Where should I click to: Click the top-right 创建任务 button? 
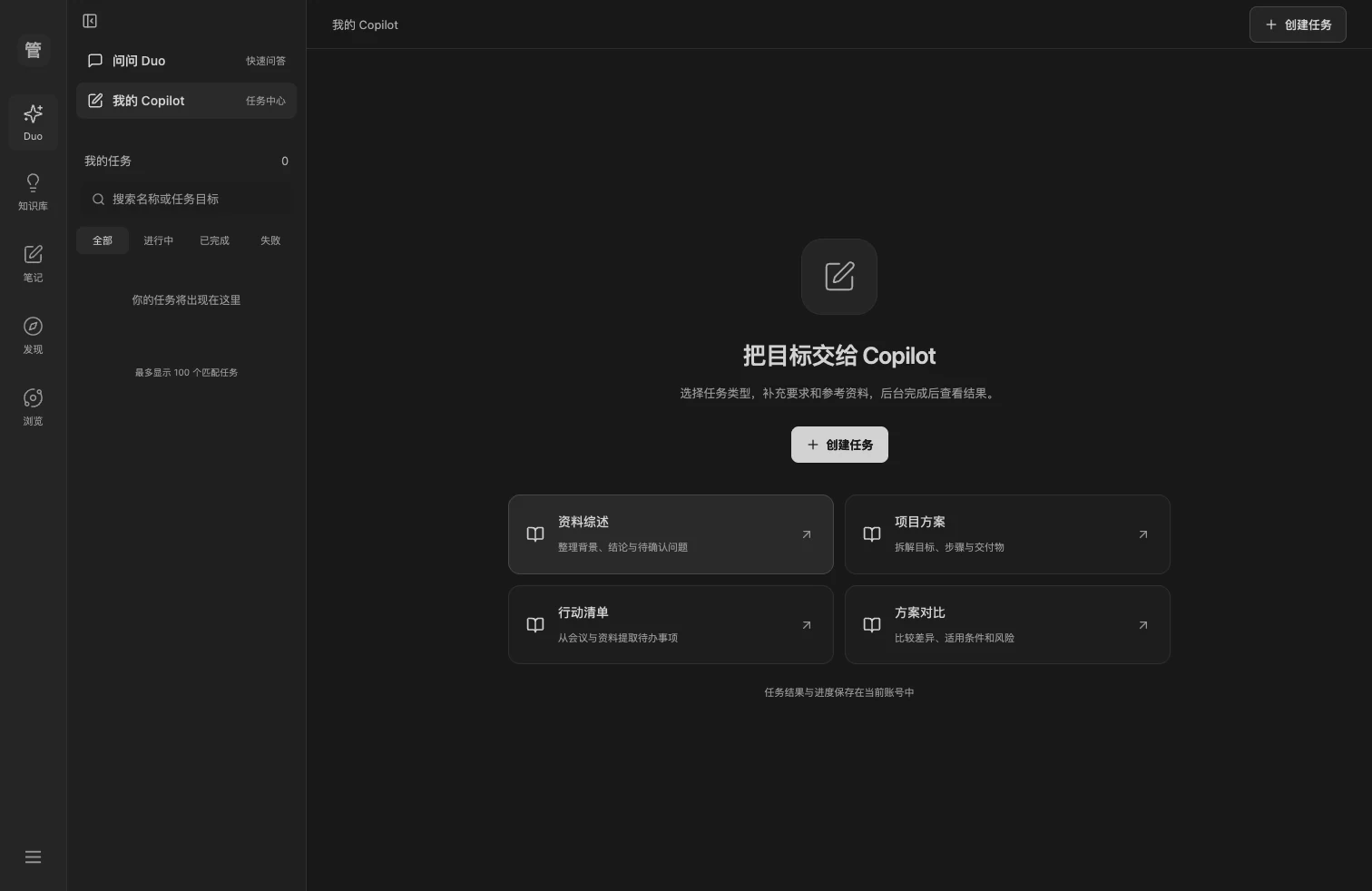click(1298, 24)
